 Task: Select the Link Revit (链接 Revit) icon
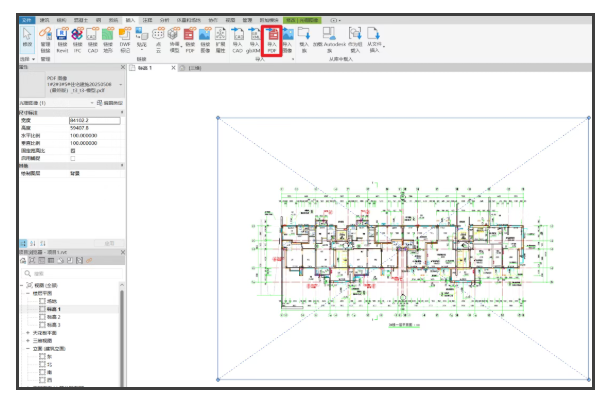point(62,40)
